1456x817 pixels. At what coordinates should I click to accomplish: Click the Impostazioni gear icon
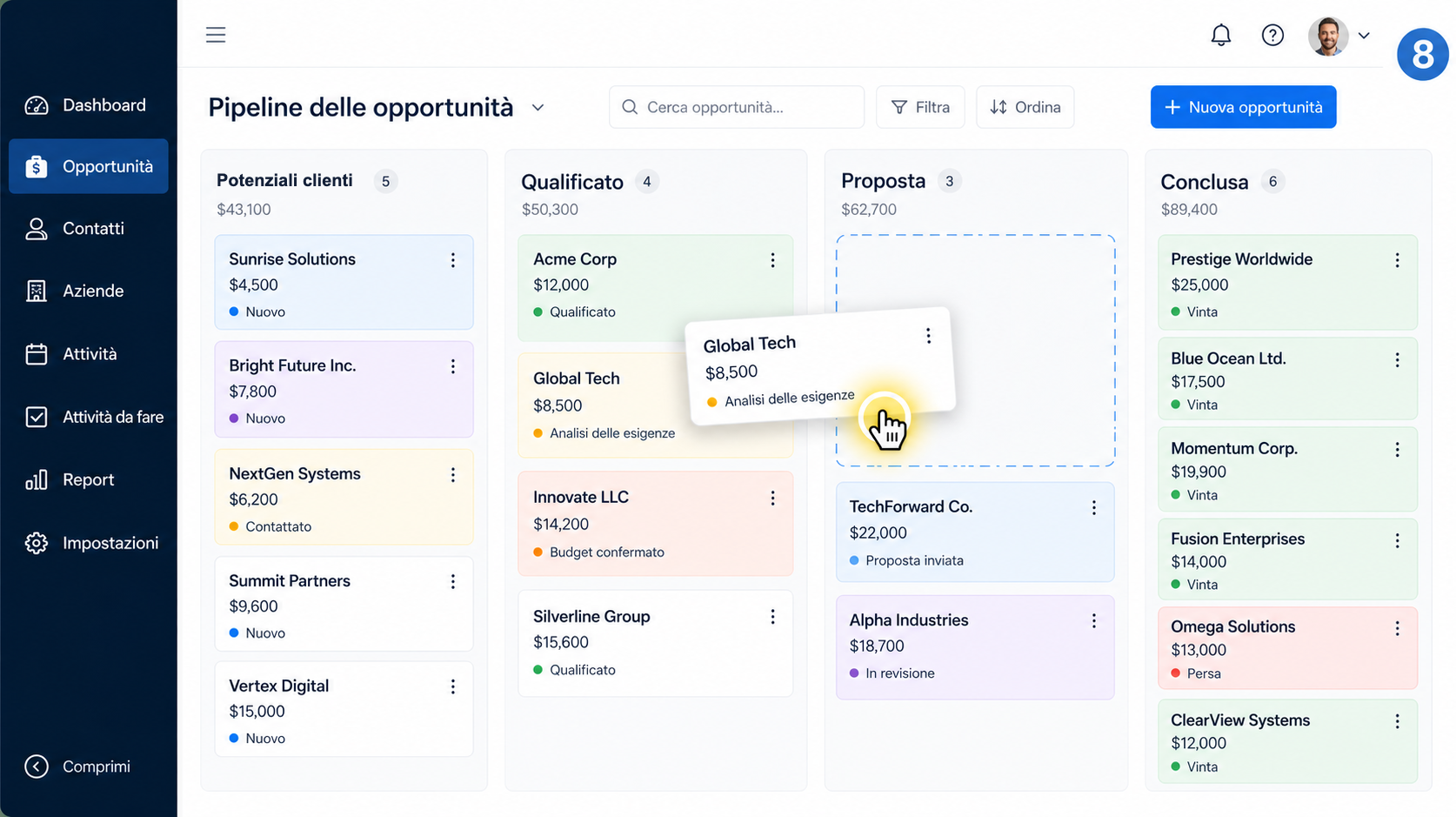point(37,543)
